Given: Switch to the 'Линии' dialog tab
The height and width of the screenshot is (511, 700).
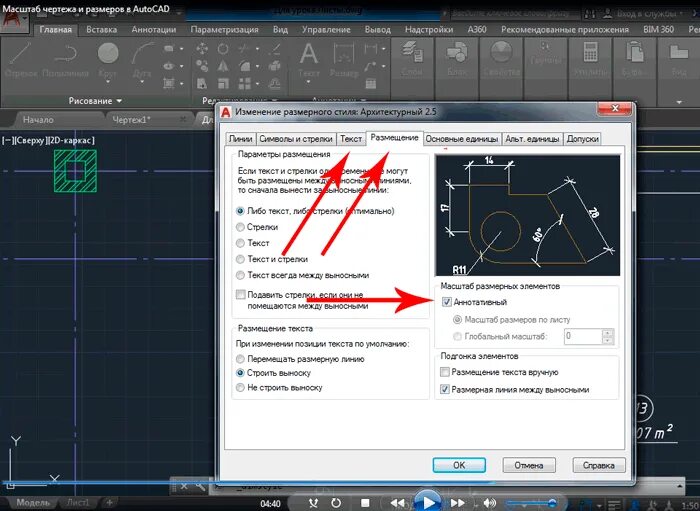Looking at the screenshot, I should click(241, 139).
